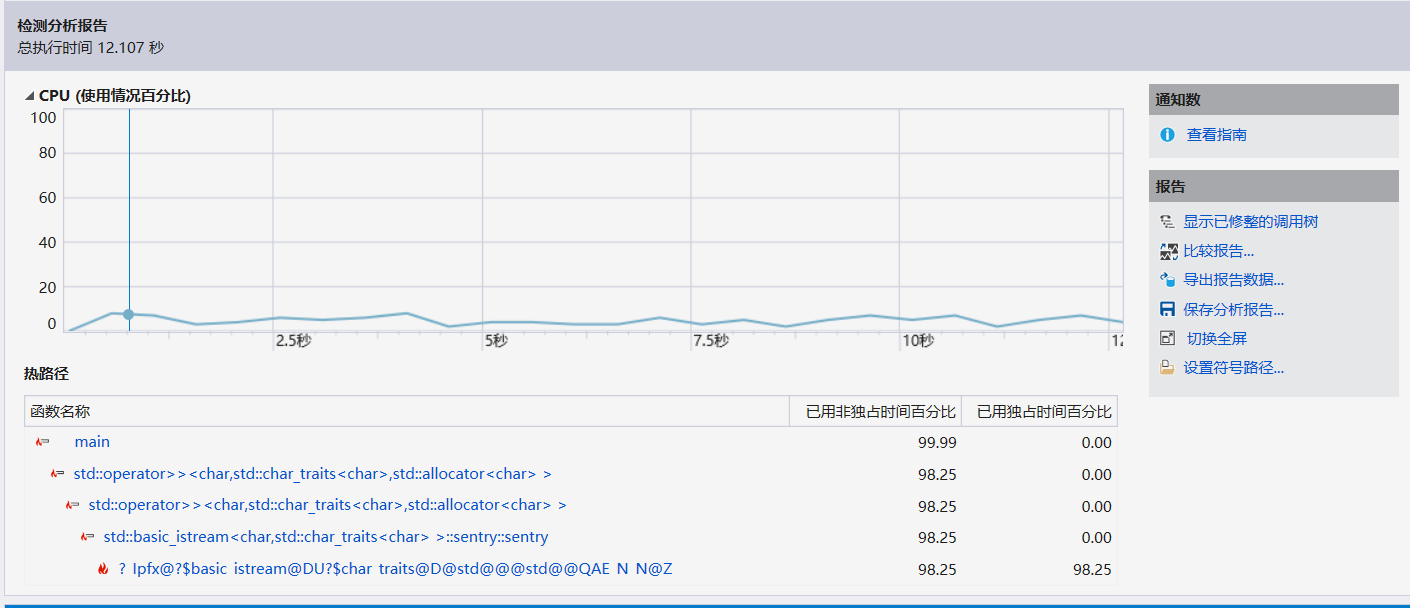Click the 热路径 section heading

(46, 374)
